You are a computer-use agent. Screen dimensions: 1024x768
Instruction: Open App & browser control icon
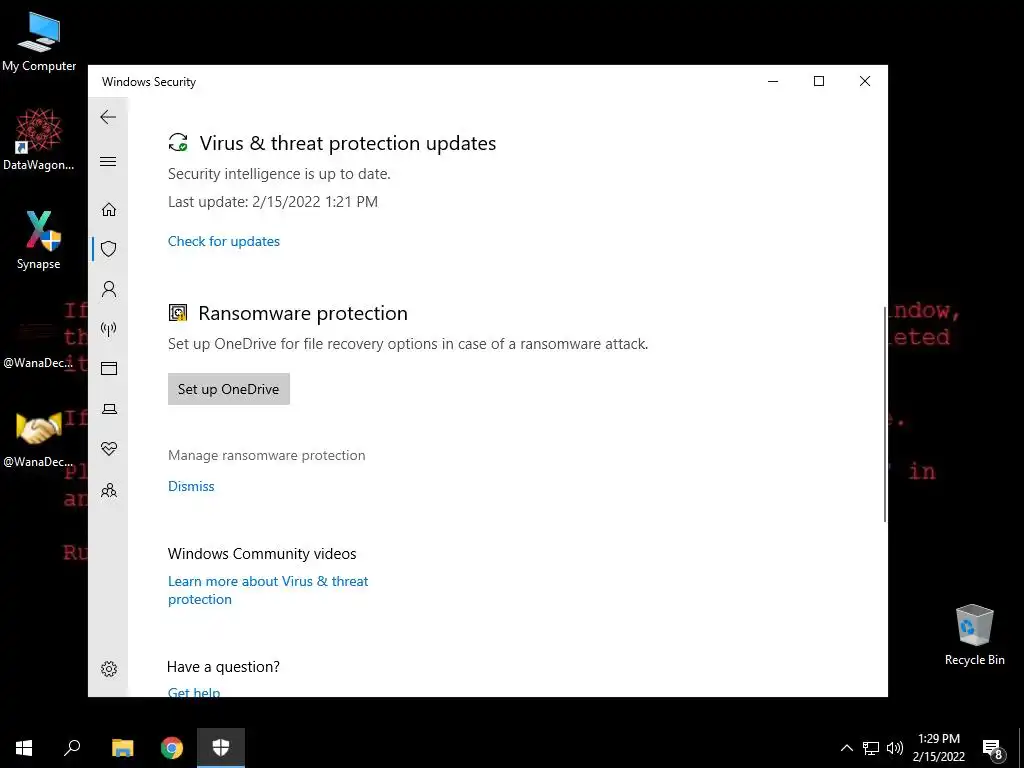(x=109, y=369)
